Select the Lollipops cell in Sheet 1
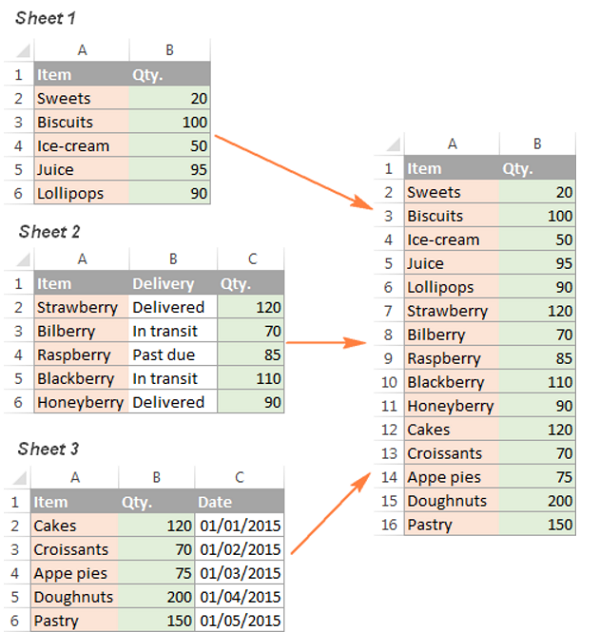This screenshot has height=632, width=600. click(x=82, y=193)
